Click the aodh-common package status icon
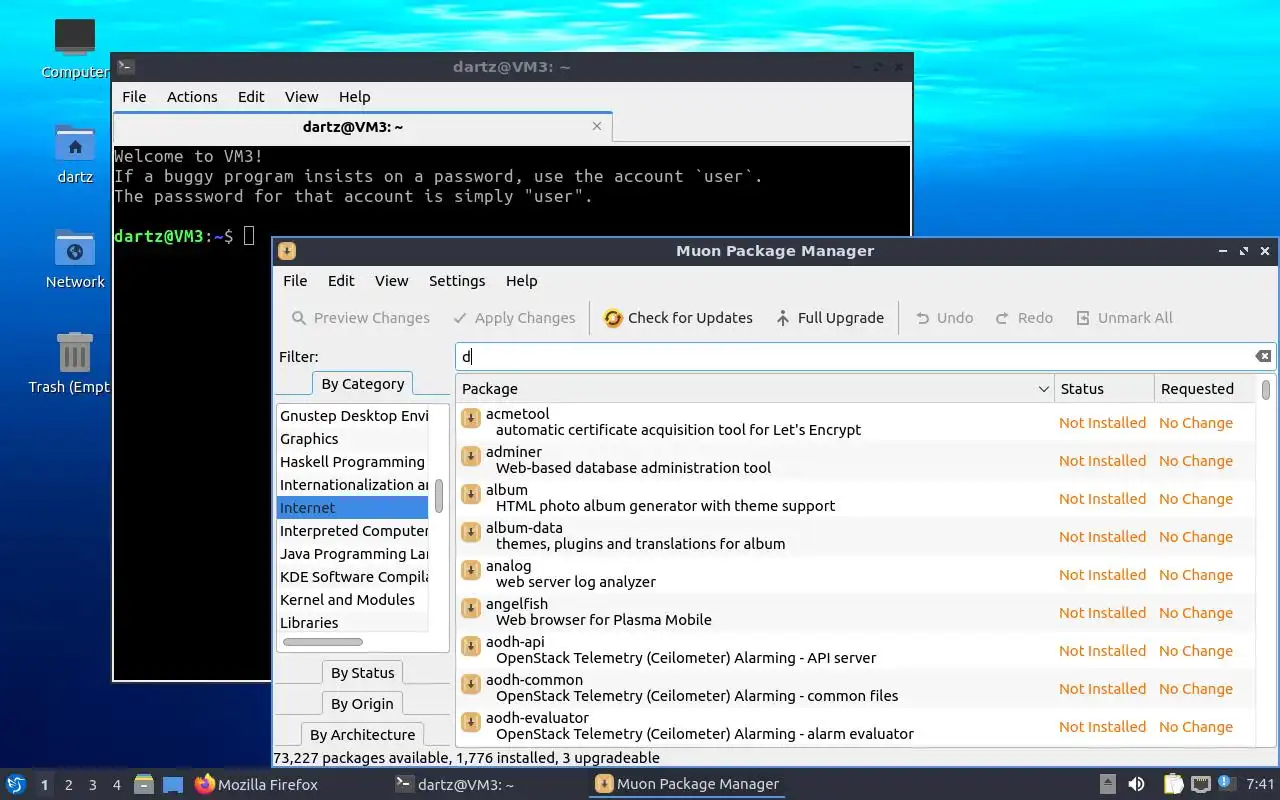Image resolution: width=1280 pixels, height=800 pixels. coord(471,684)
